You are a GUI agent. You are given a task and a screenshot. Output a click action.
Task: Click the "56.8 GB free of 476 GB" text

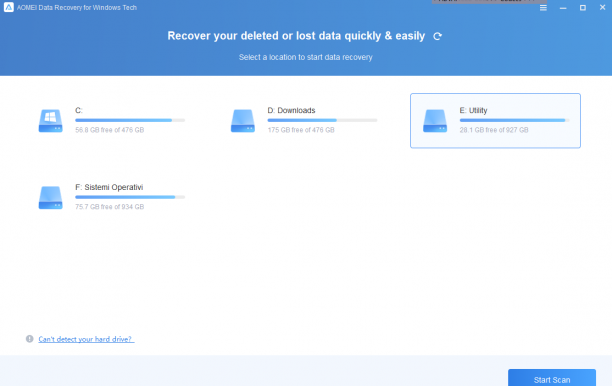[110, 130]
